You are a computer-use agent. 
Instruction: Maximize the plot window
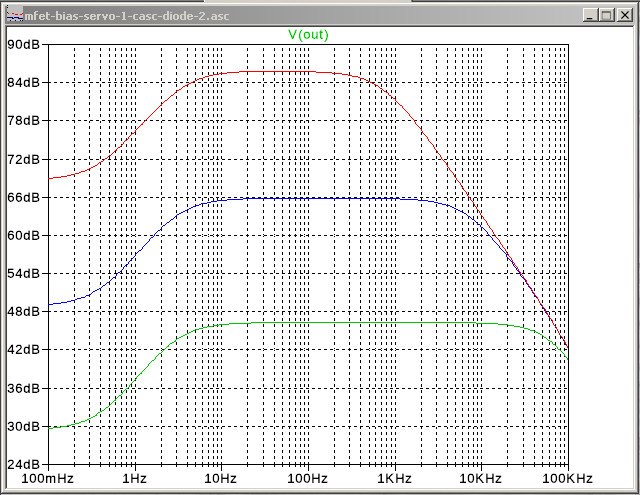(607, 16)
